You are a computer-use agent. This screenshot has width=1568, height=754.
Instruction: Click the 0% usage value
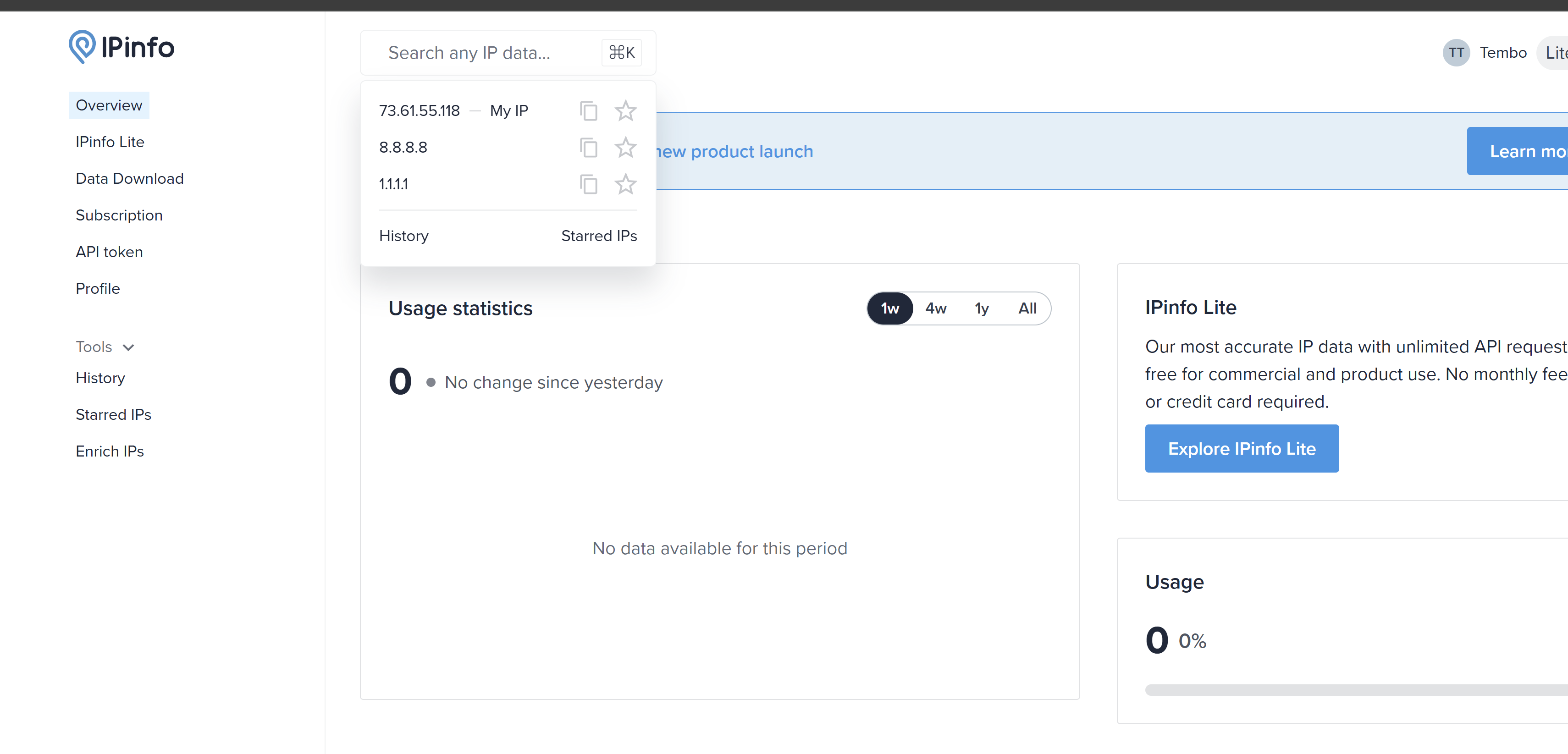[1192, 641]
